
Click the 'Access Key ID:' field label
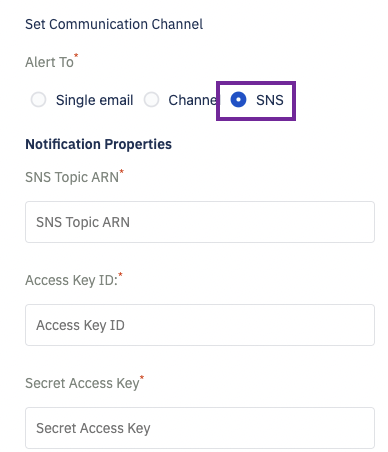(x=72, y=280)
